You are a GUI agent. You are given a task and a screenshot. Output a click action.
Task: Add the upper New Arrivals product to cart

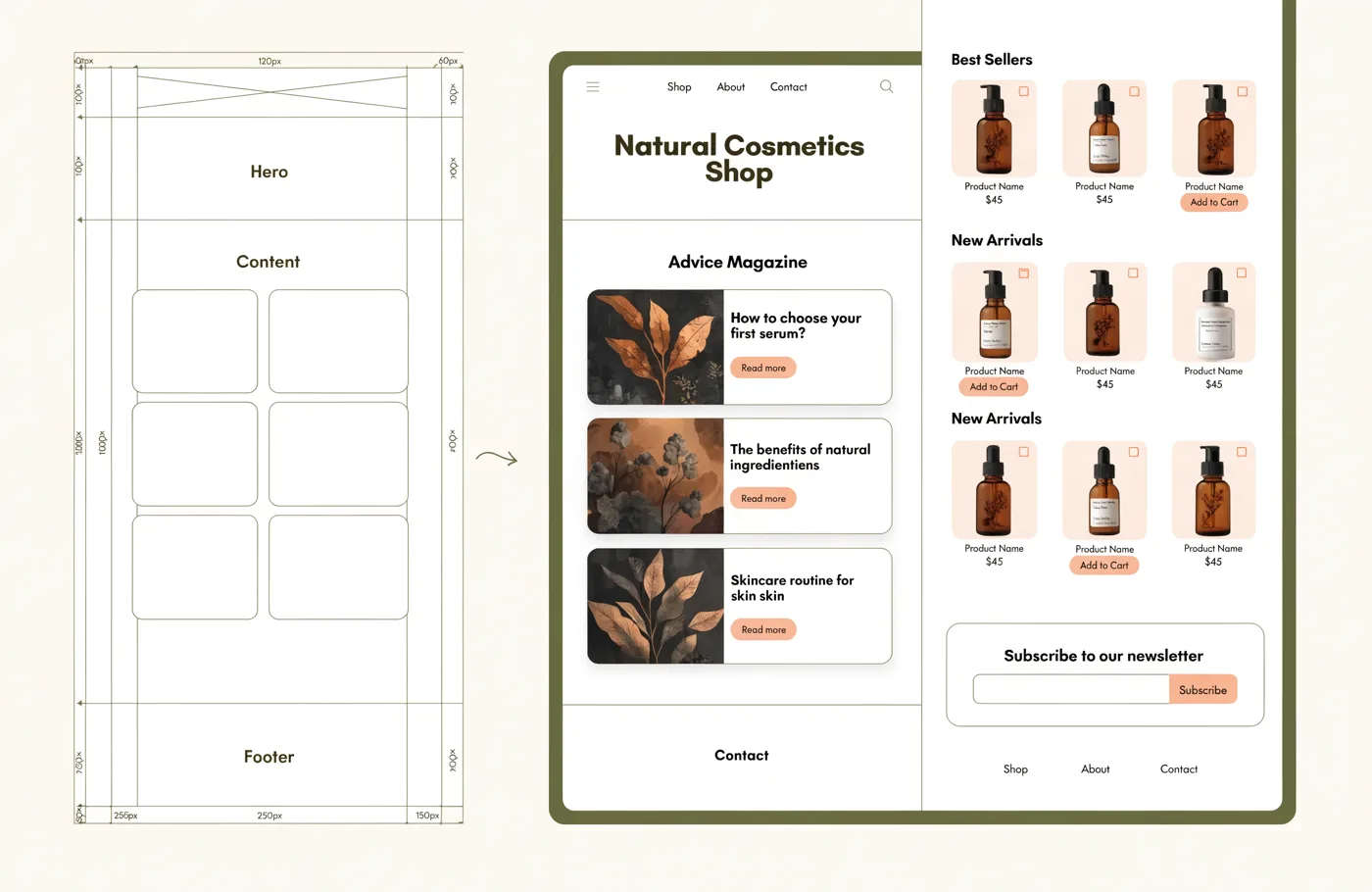(x=994, y=386)
